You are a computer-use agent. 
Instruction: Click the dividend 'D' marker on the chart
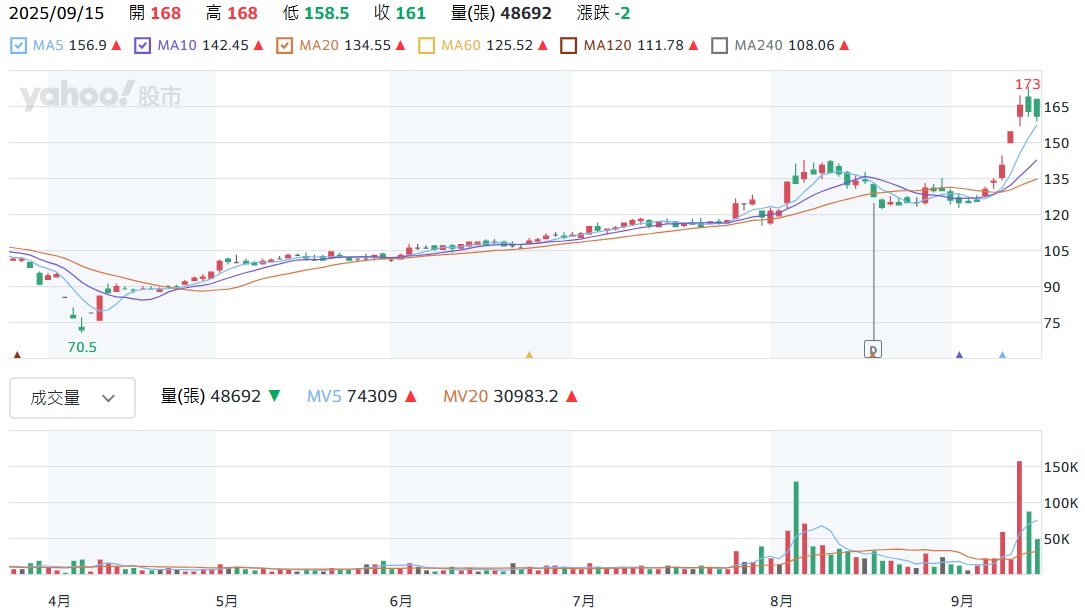(873, 349)
